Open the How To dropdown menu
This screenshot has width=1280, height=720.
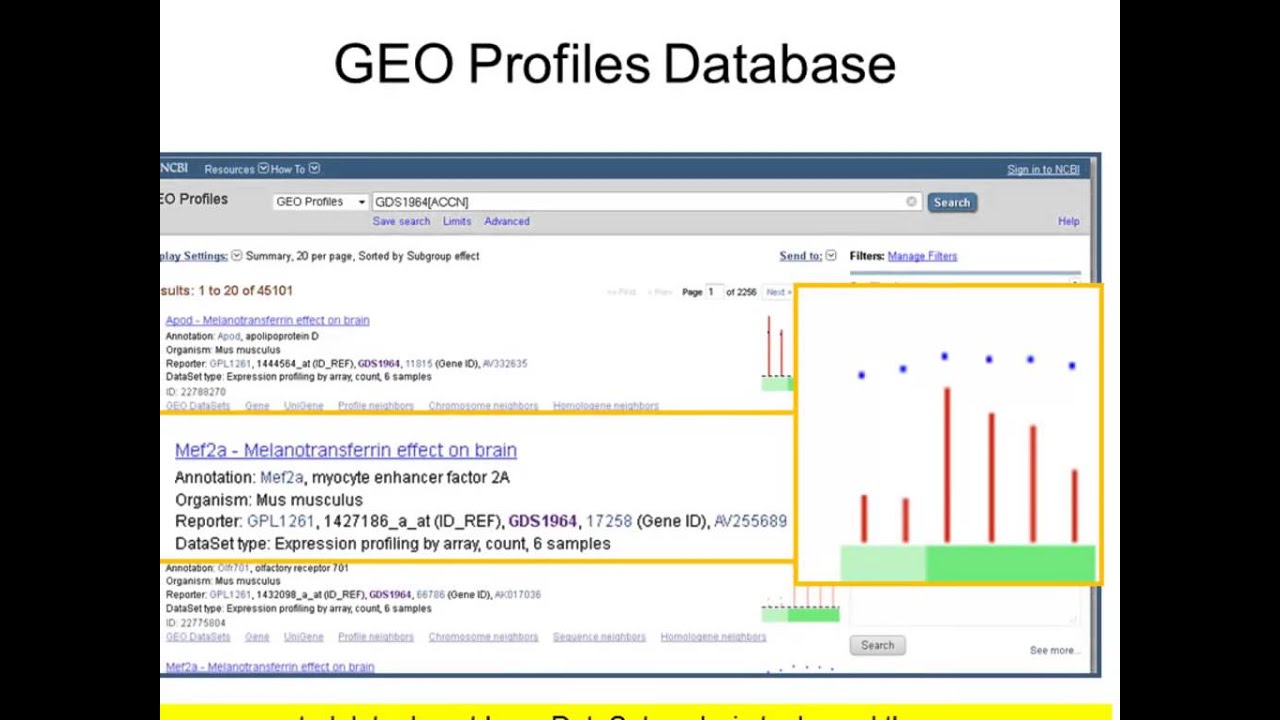295,169
